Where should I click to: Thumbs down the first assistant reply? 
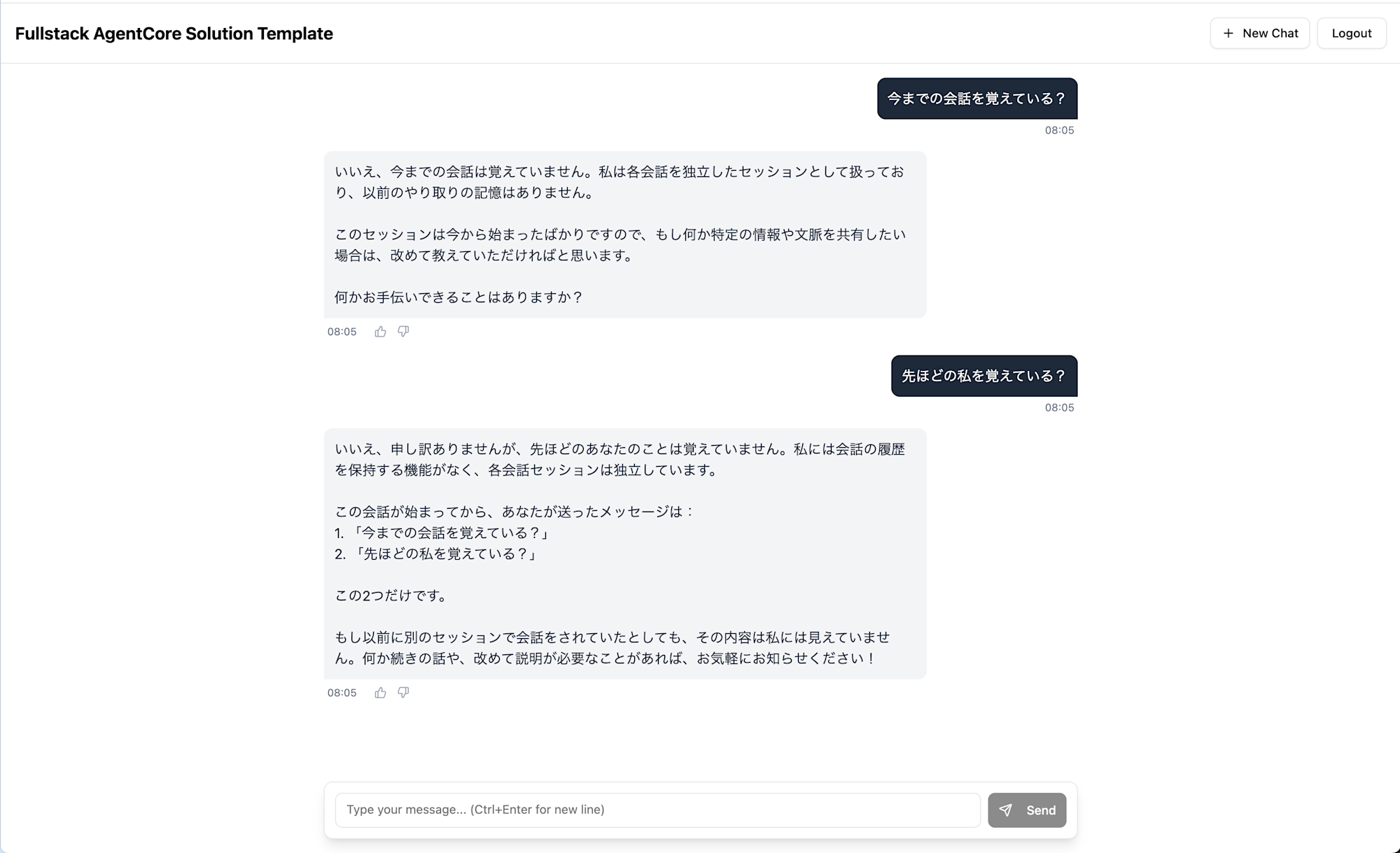point(403,332)
